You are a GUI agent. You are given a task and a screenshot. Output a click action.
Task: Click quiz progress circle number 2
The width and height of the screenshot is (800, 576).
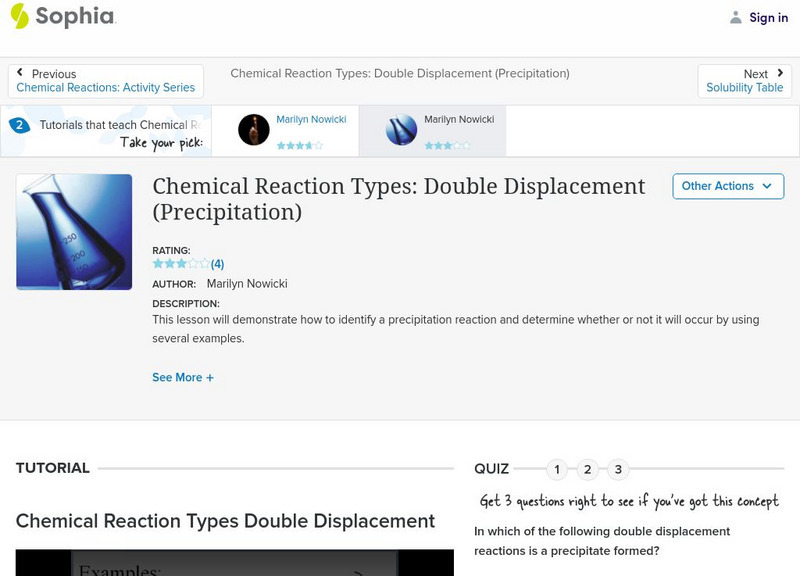click(588, 467)
